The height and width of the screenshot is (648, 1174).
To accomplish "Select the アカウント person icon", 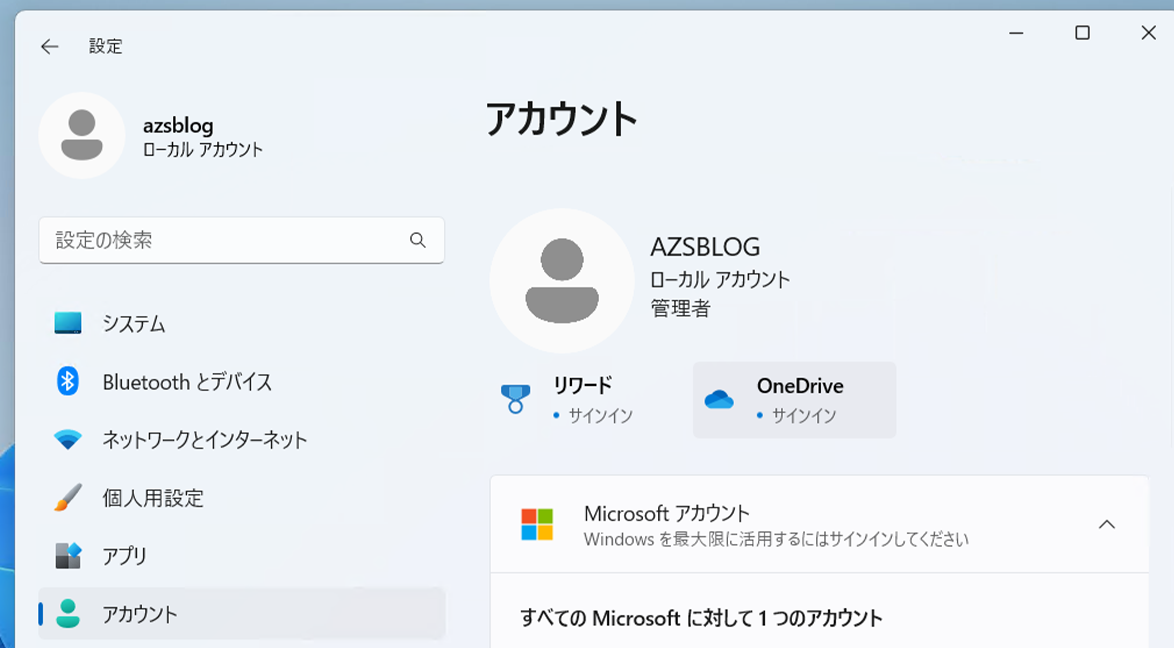I will tap(70, 615).
